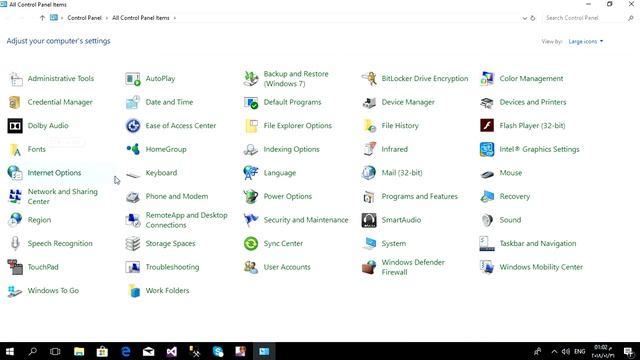Click the Speech Recognition link
Screen dimensions: 640x360
60,244
